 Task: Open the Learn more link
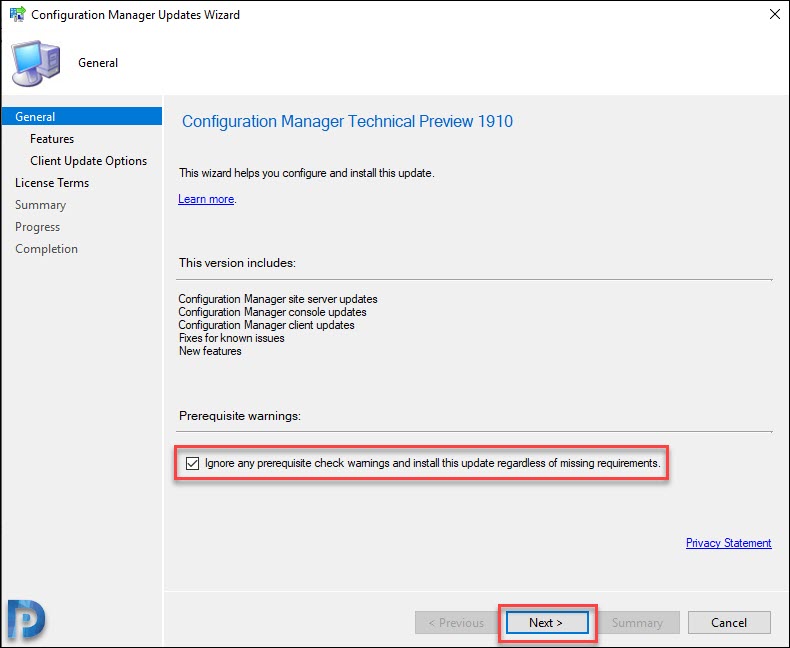[206, 199]
